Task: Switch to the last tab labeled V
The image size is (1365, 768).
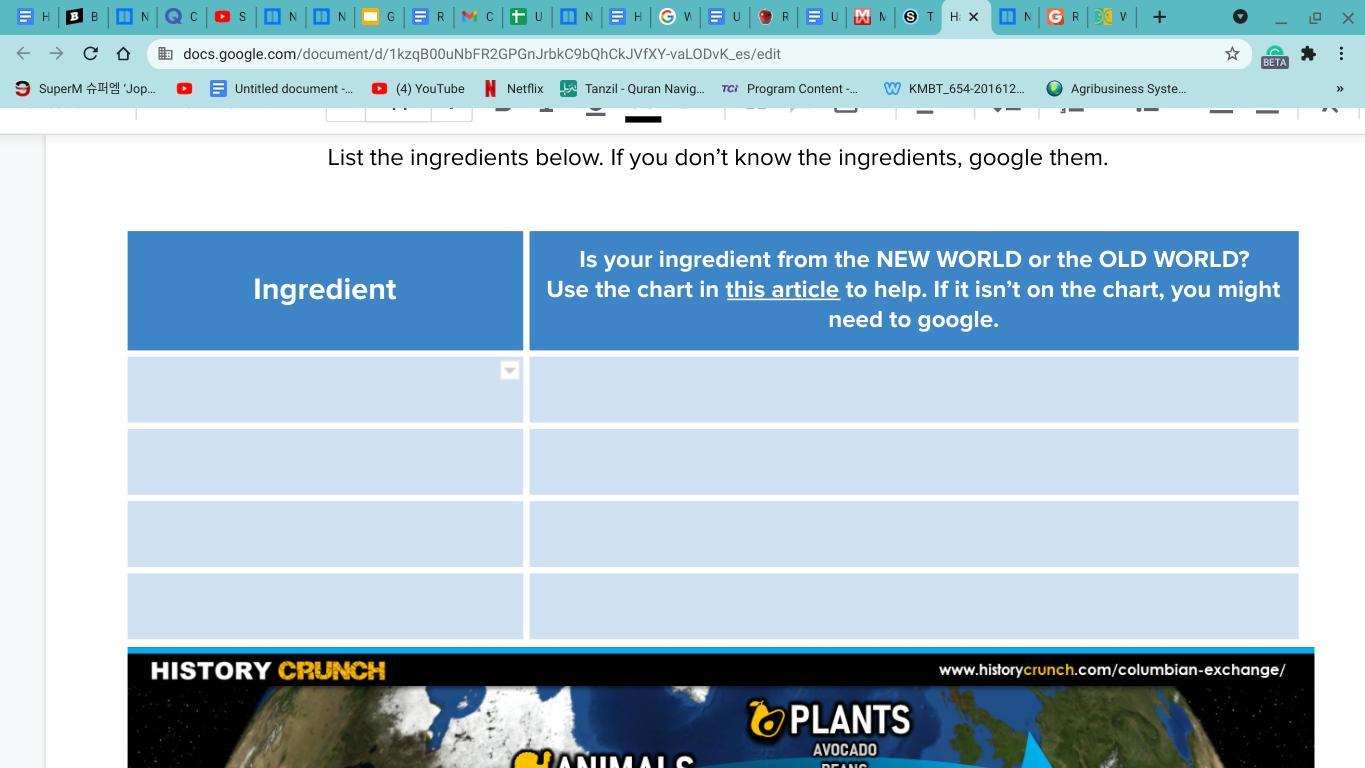Action: (1111, 17)
